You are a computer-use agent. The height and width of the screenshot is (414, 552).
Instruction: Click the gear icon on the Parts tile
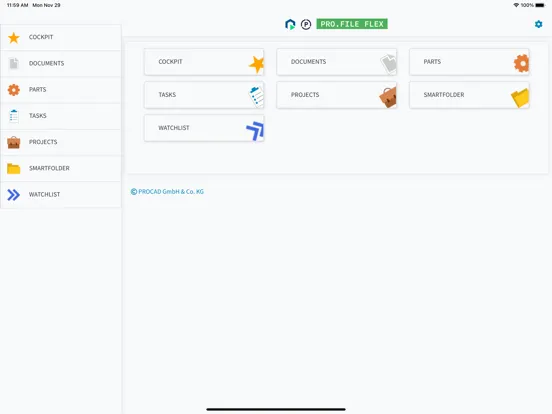click(x=521, y=63)
